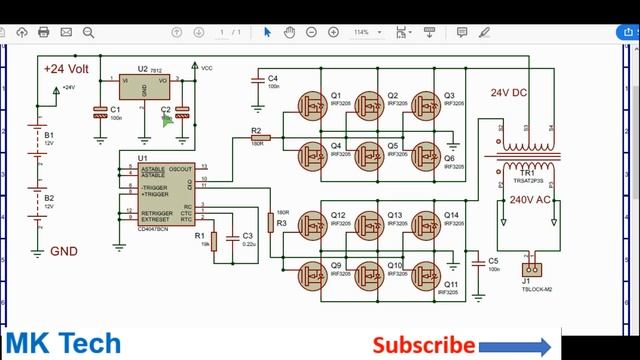Open the fit page options dropdown

(403, 32)
